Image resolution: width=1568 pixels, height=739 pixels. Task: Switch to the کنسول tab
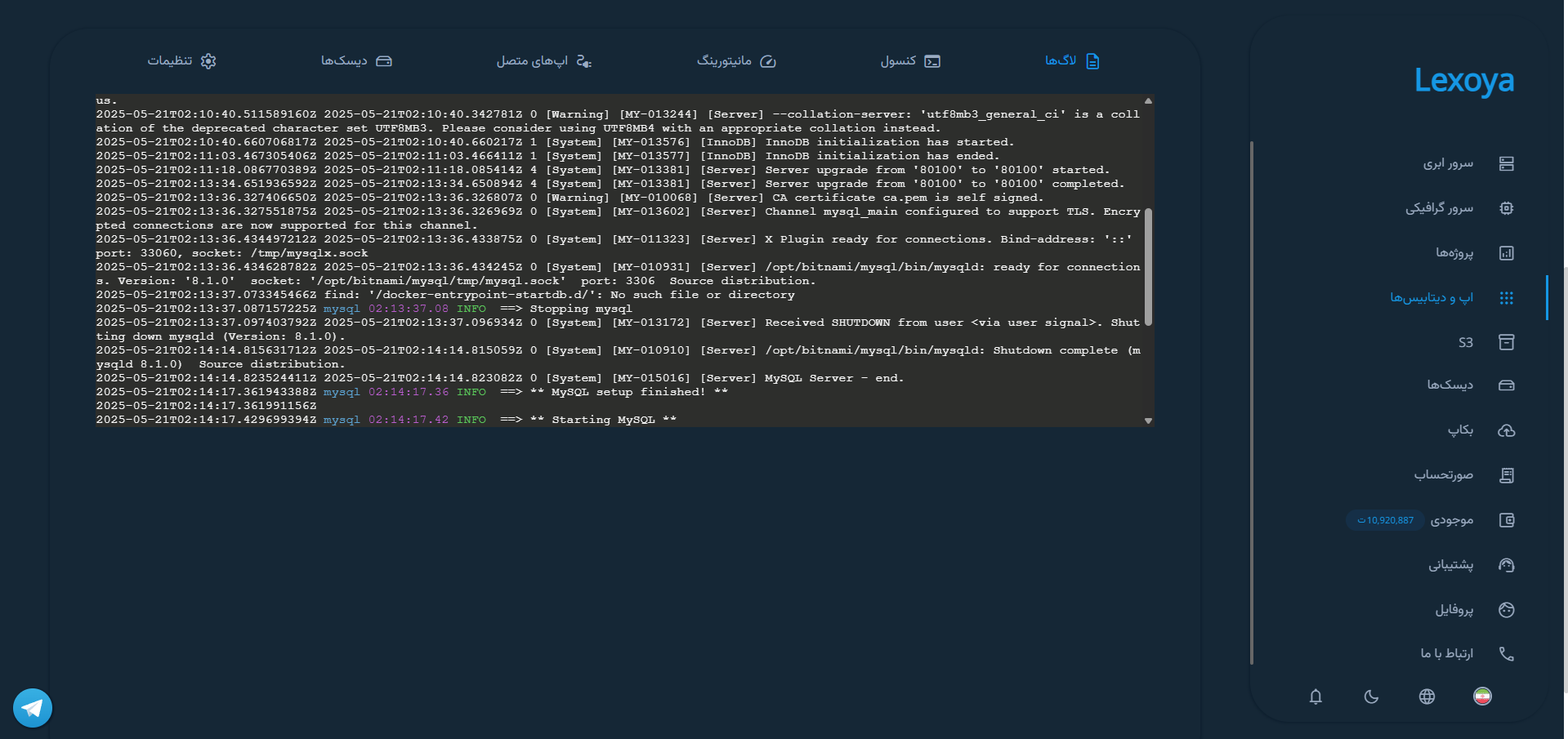click(x=910, y=61)
